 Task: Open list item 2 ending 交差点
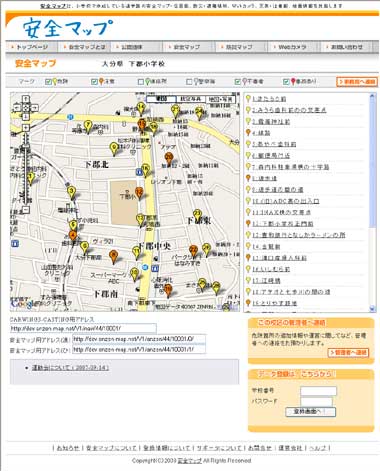click(x=289, y=110)
